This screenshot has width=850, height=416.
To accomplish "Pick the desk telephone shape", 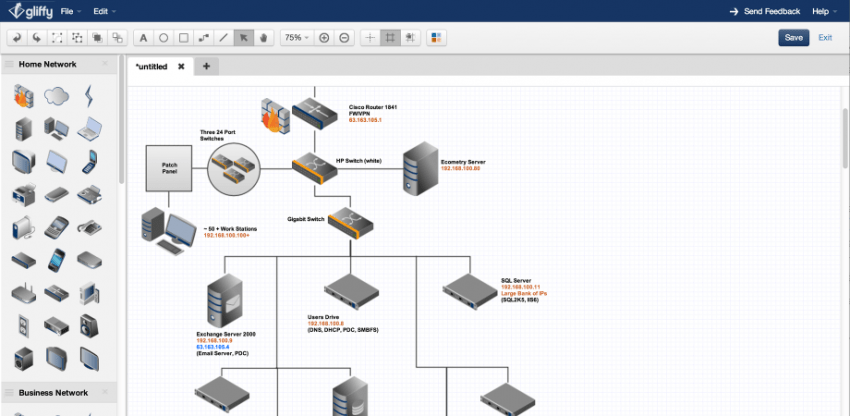I will click(89, 227).
